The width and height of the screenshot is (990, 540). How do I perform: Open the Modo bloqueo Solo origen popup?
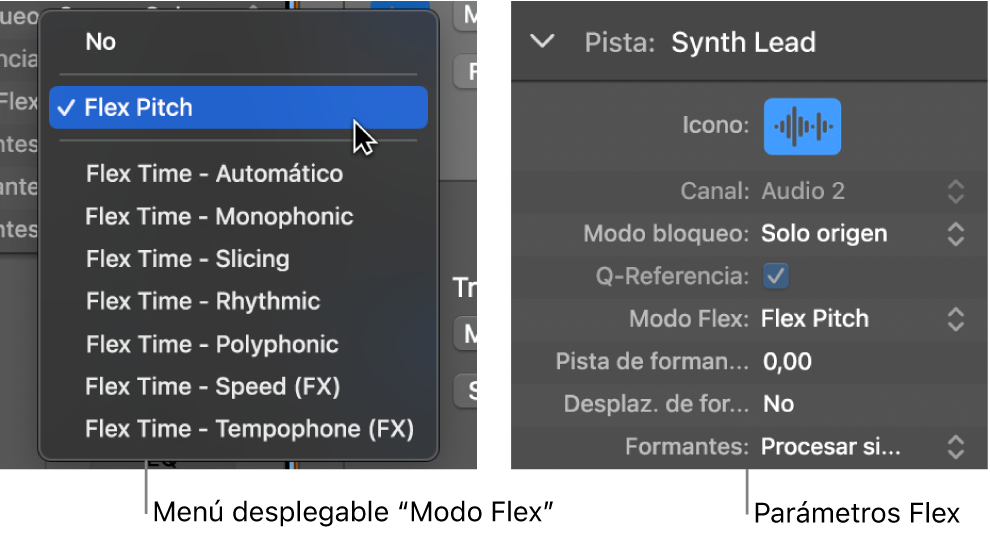point(955,234)
